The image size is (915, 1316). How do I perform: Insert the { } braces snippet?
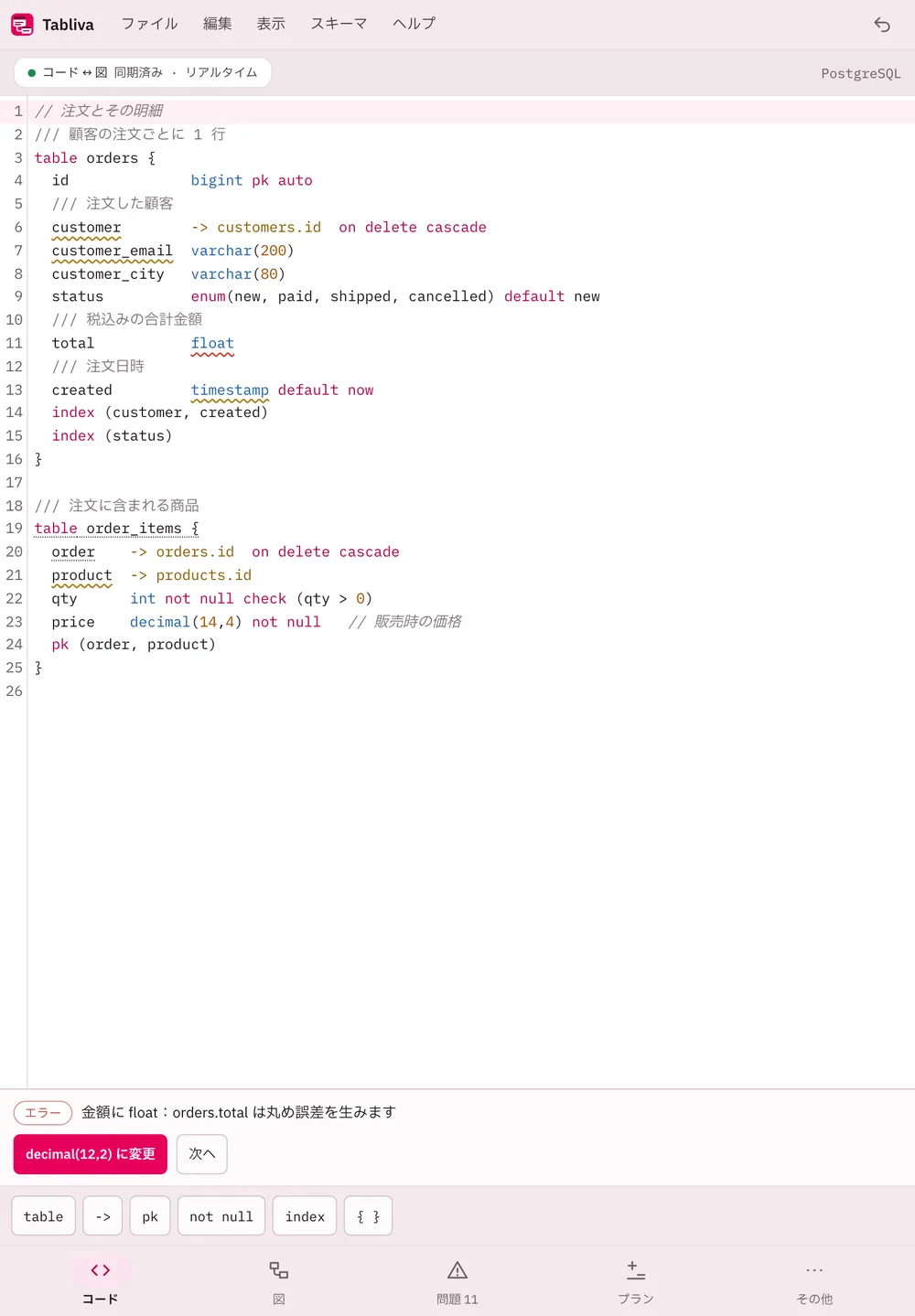click(x=368, y=1216)
